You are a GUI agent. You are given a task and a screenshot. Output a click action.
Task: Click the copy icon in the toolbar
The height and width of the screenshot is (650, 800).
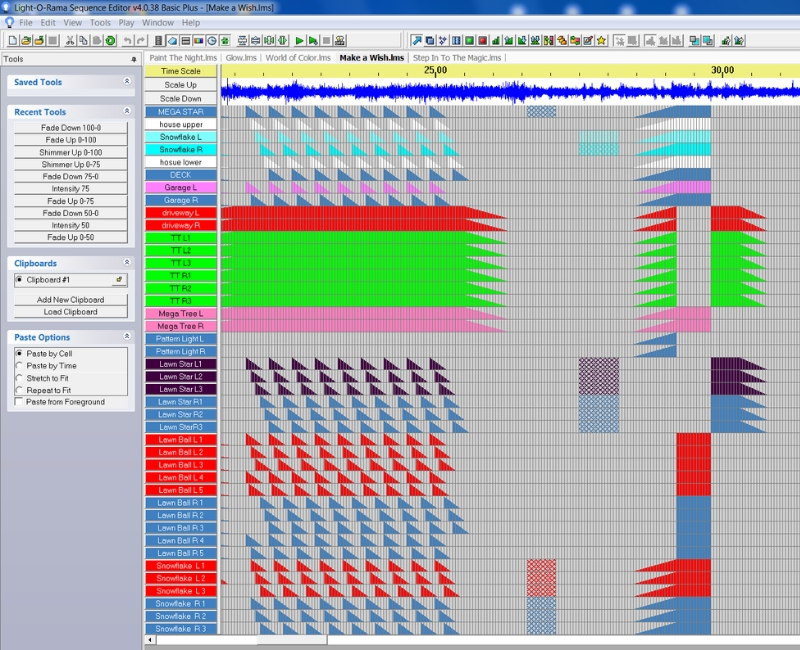[83, 40]
